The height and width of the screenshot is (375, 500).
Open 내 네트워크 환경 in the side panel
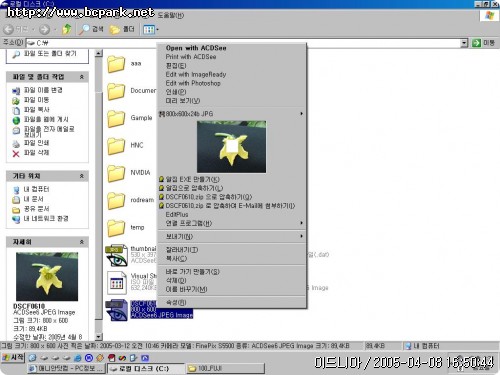pyautogui.click(x=40, y=218)
